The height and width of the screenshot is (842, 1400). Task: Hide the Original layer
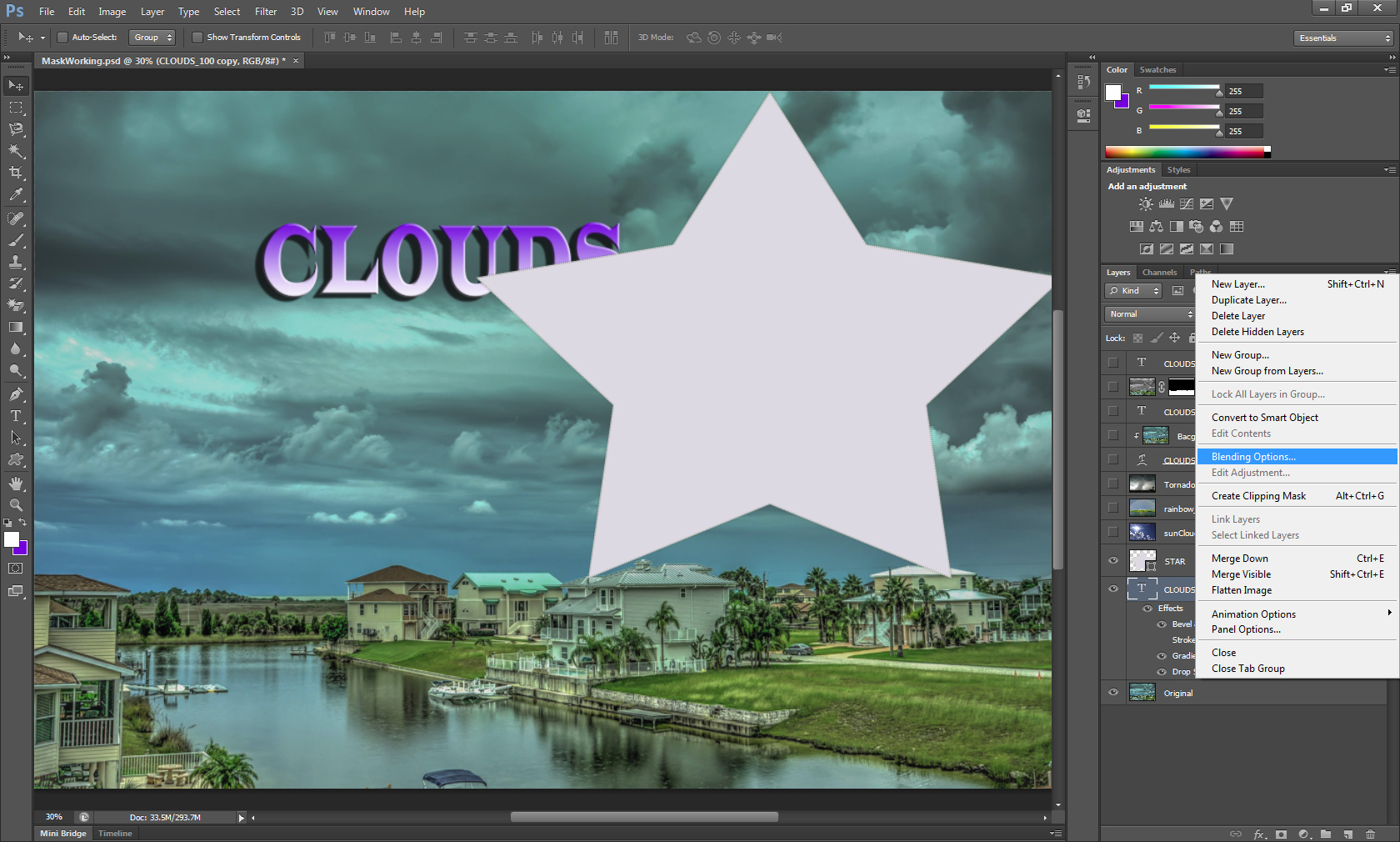tap(1112, 692)
